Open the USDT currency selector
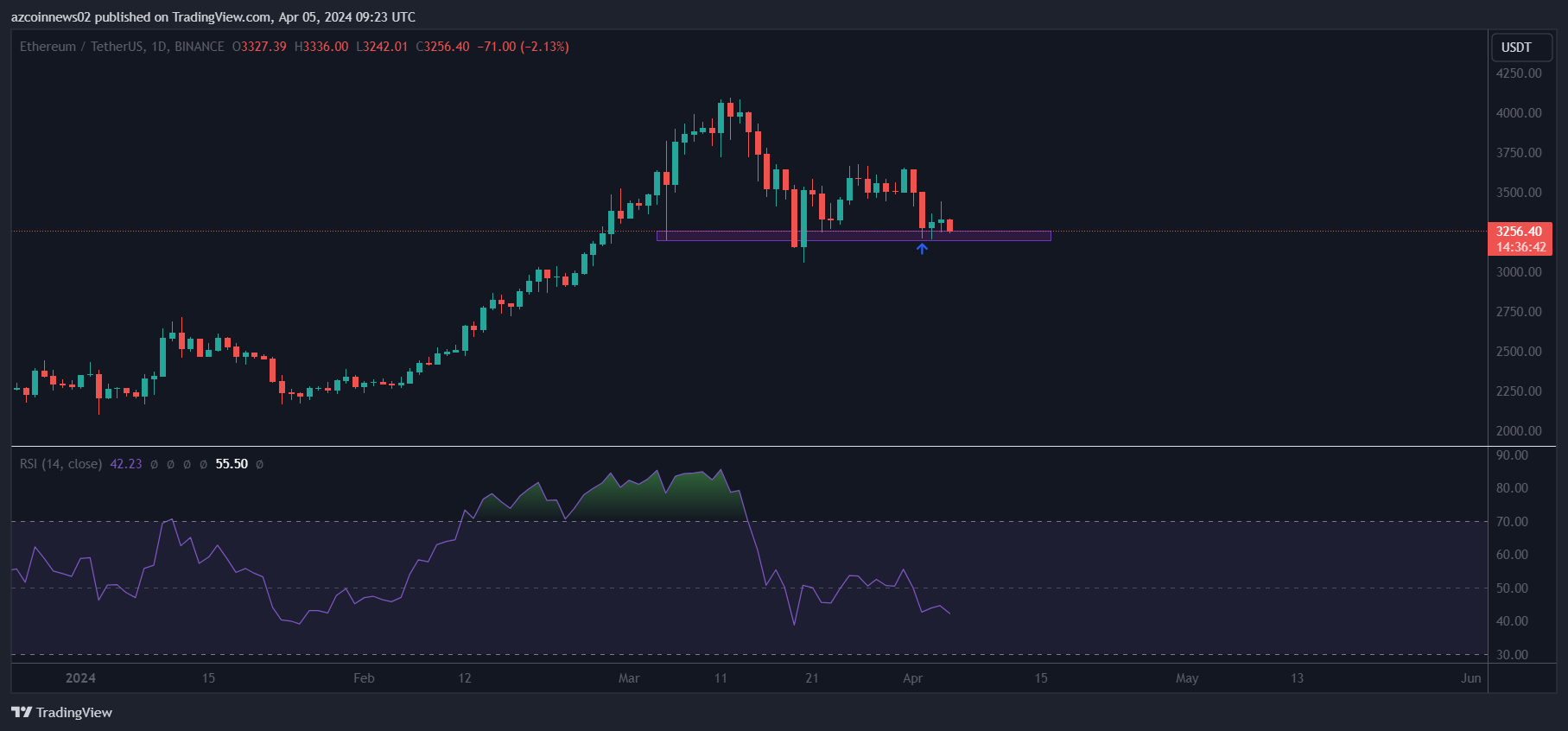The width and height of the screenshot is (1568, 731). click(x=1522, y=48)
